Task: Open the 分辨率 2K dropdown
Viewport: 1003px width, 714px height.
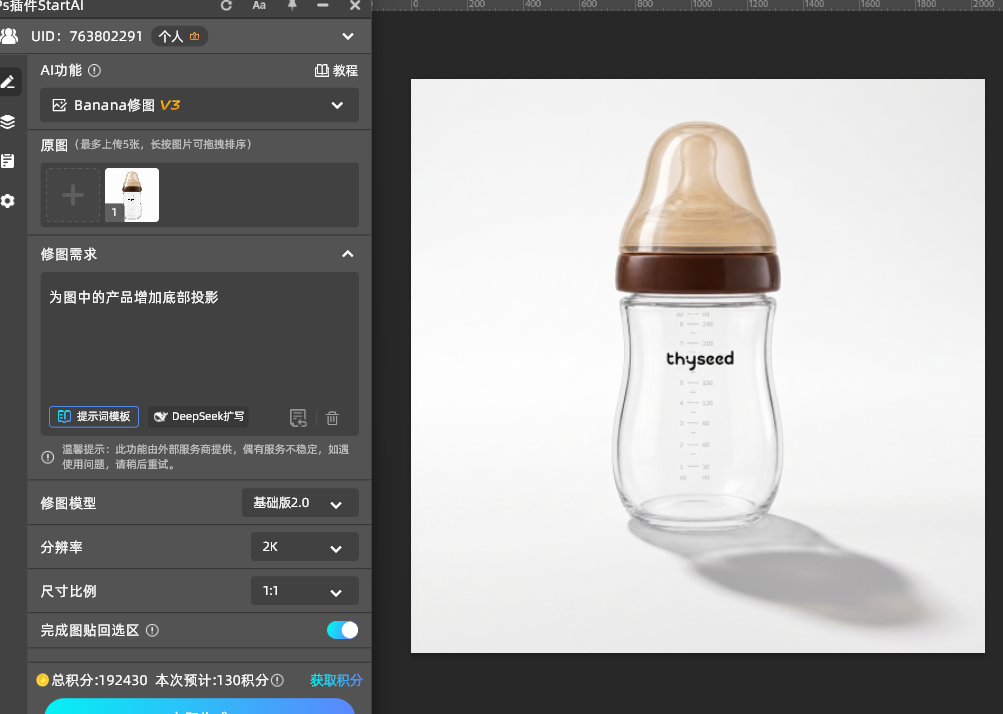Action: pyautogui.click(x=304, y=547)
